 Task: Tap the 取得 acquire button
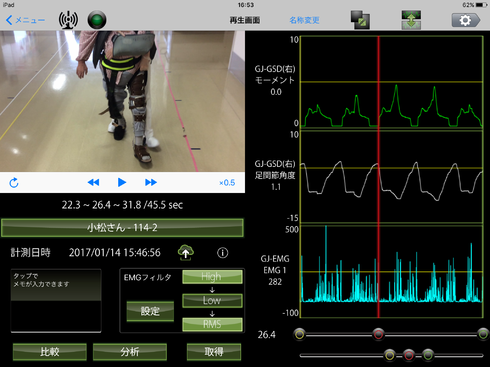pyautogui.click(x=214, y=352)
